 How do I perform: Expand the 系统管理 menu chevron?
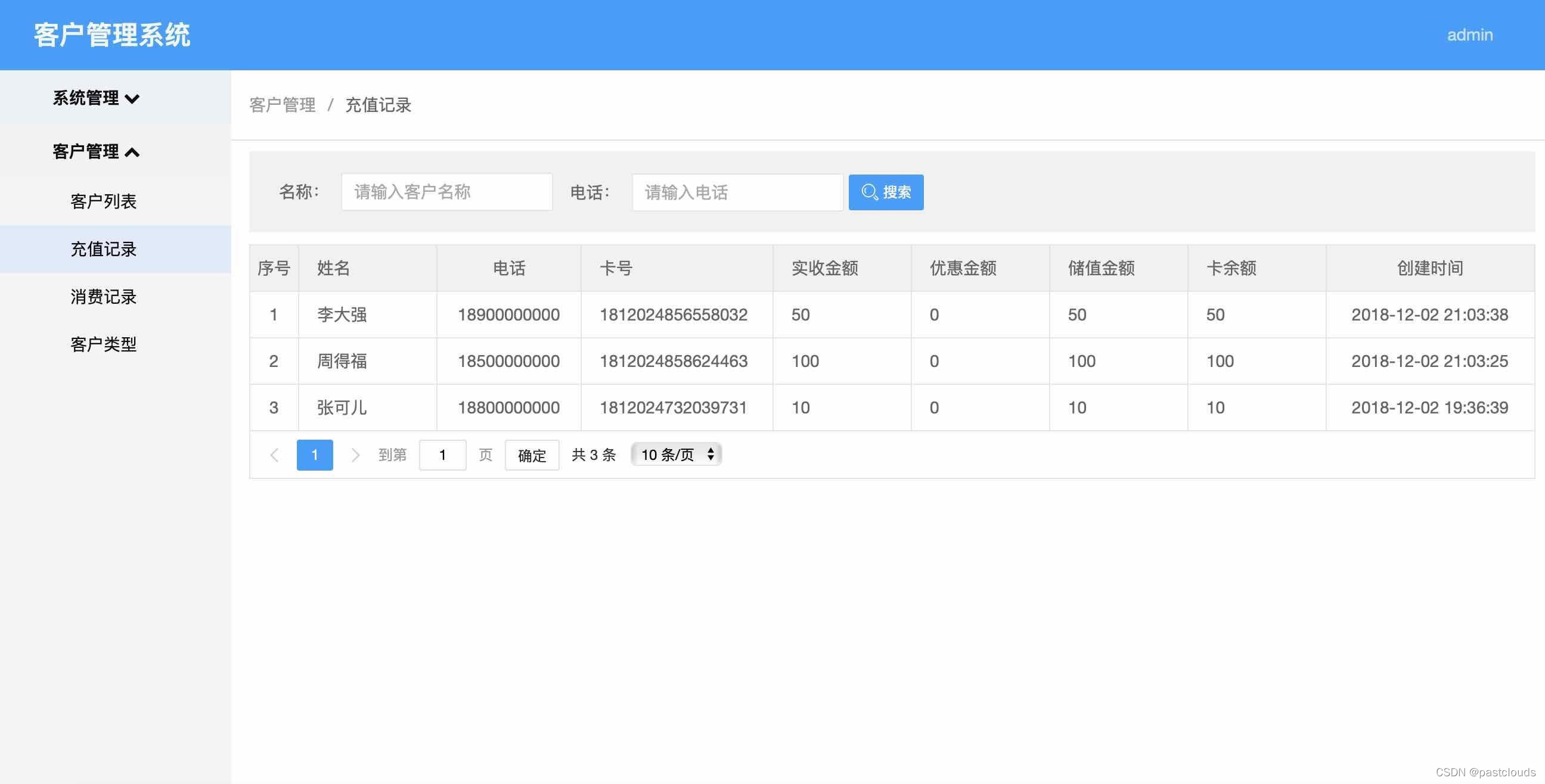[x=132, y=99]
